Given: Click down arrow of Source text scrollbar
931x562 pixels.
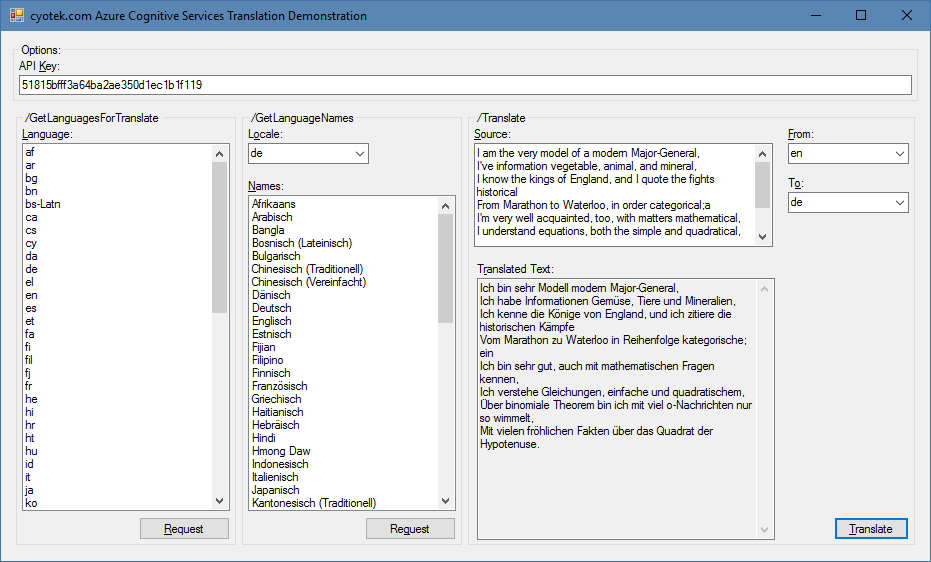Looking at the screenshot, I should point(763,237).
